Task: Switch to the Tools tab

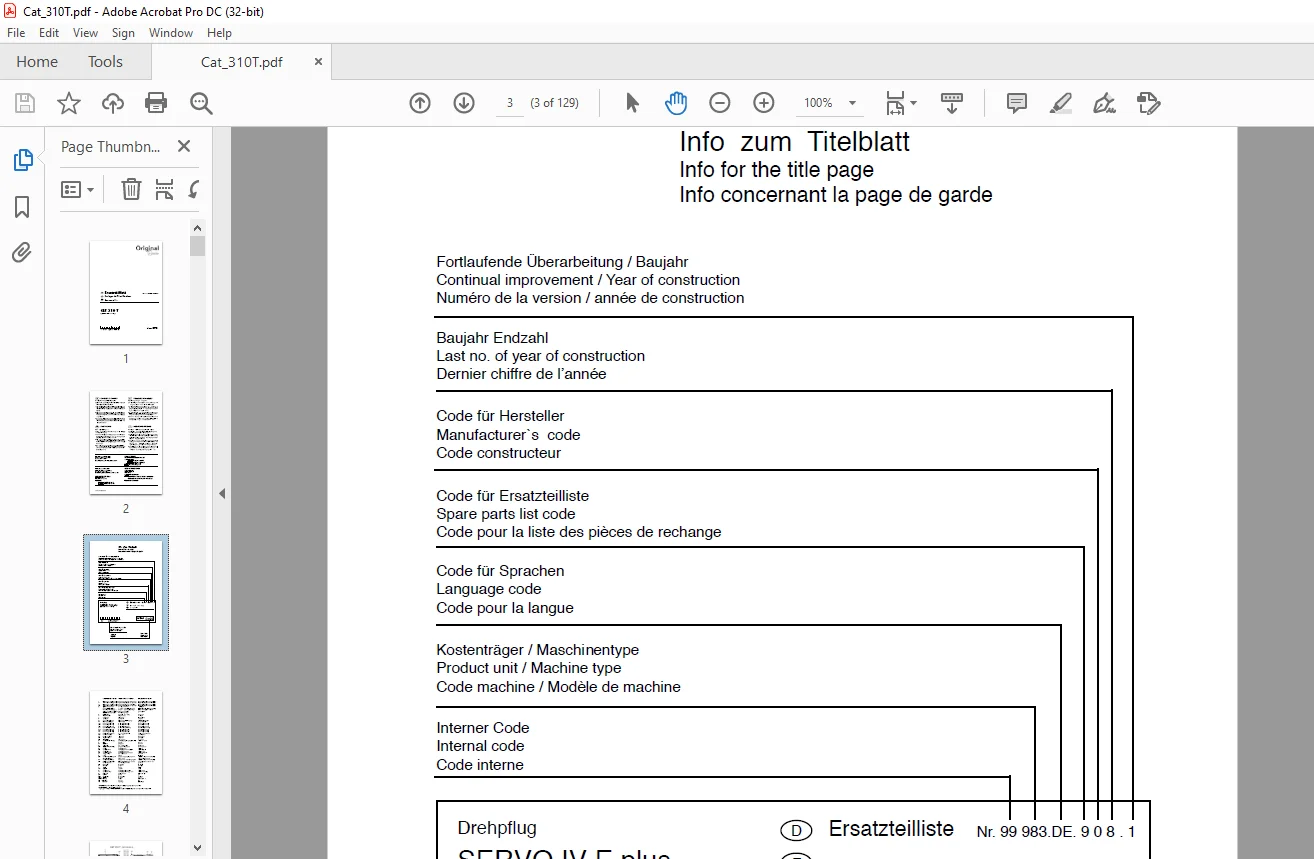Action: pos(105,62)
